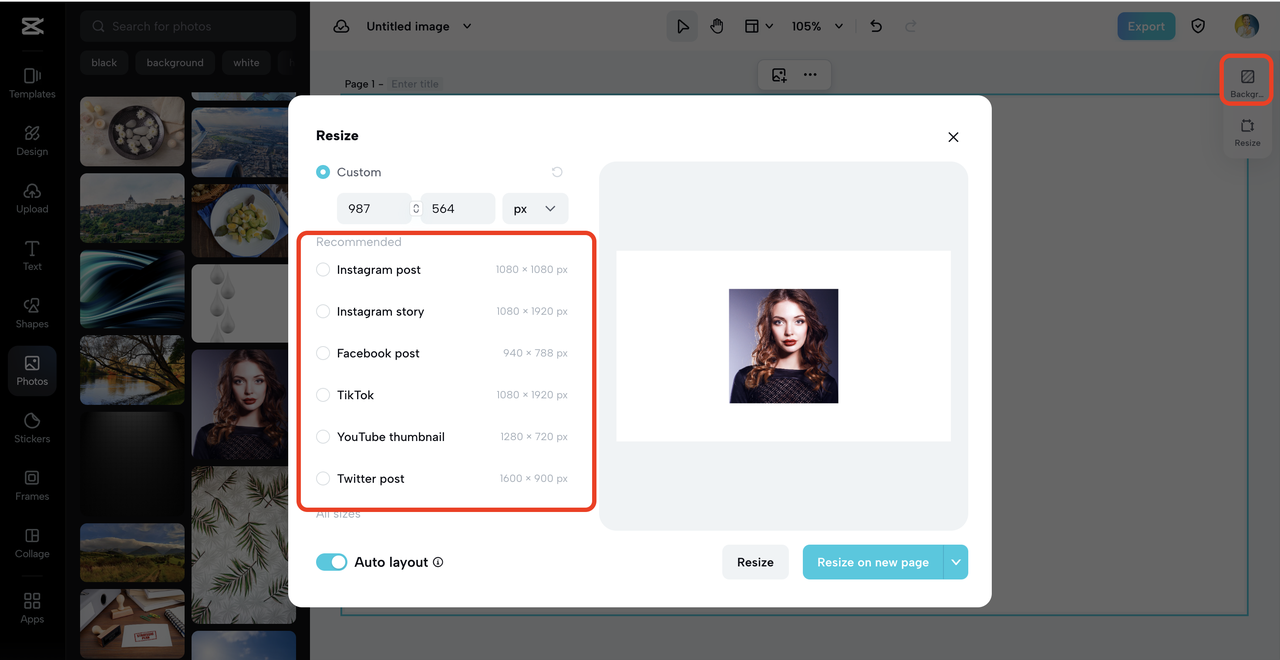Click the Export button

point(1146,27)
